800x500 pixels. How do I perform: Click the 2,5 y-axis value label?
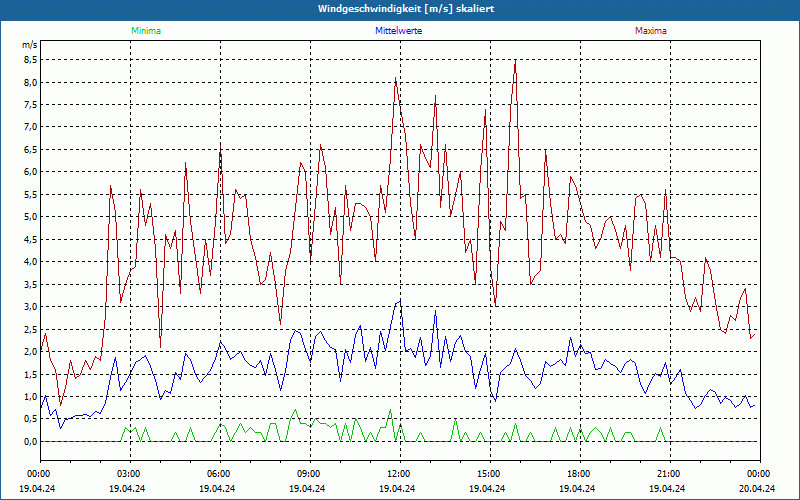coord(30,329)
